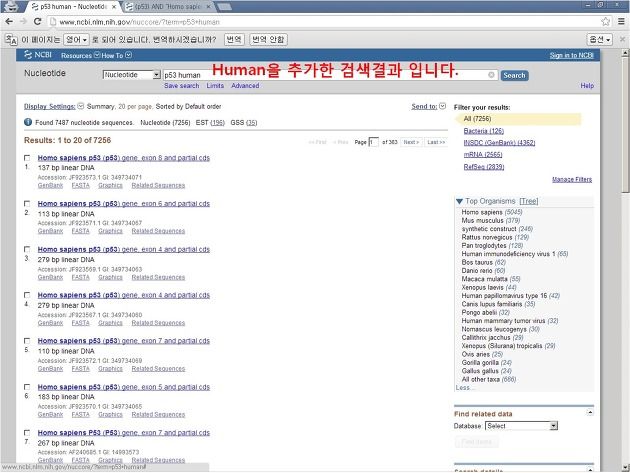Clear the search box with the x icon
This screenshot has width=630, height=473.
click(491, 75)
